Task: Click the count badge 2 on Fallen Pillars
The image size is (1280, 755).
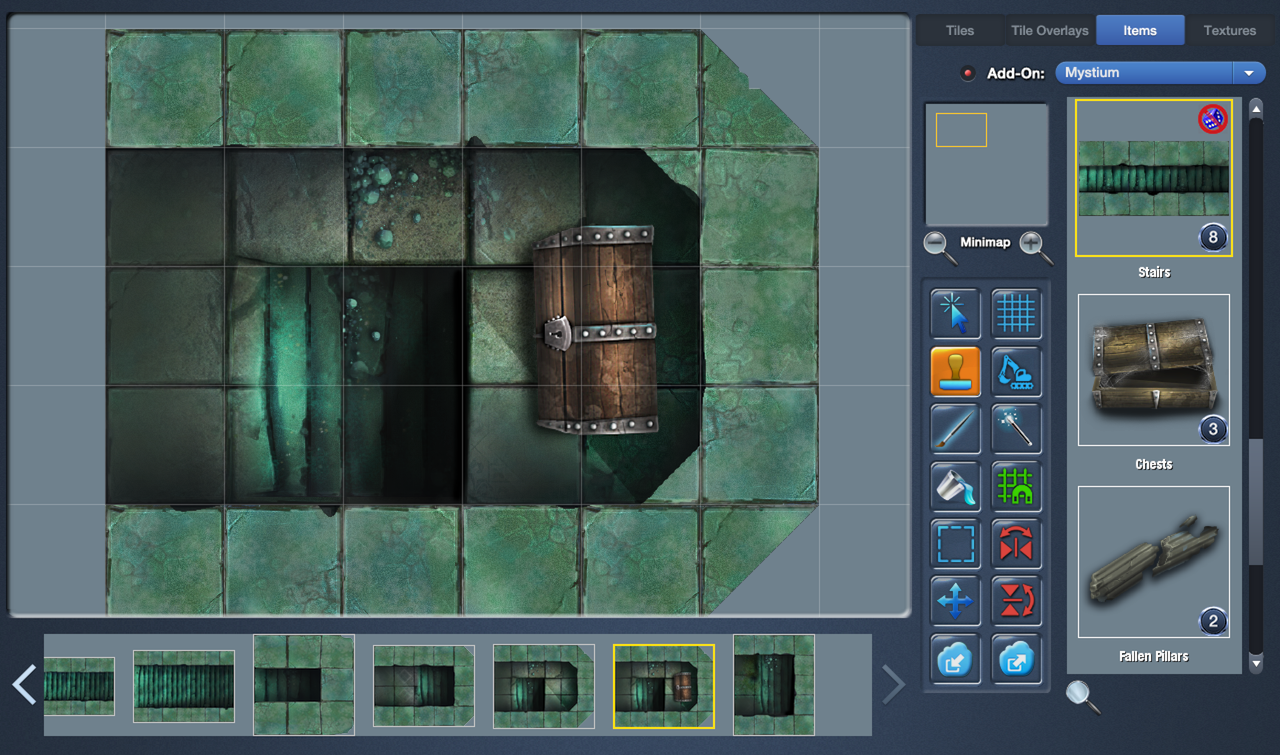Action: pos(1213,622)
